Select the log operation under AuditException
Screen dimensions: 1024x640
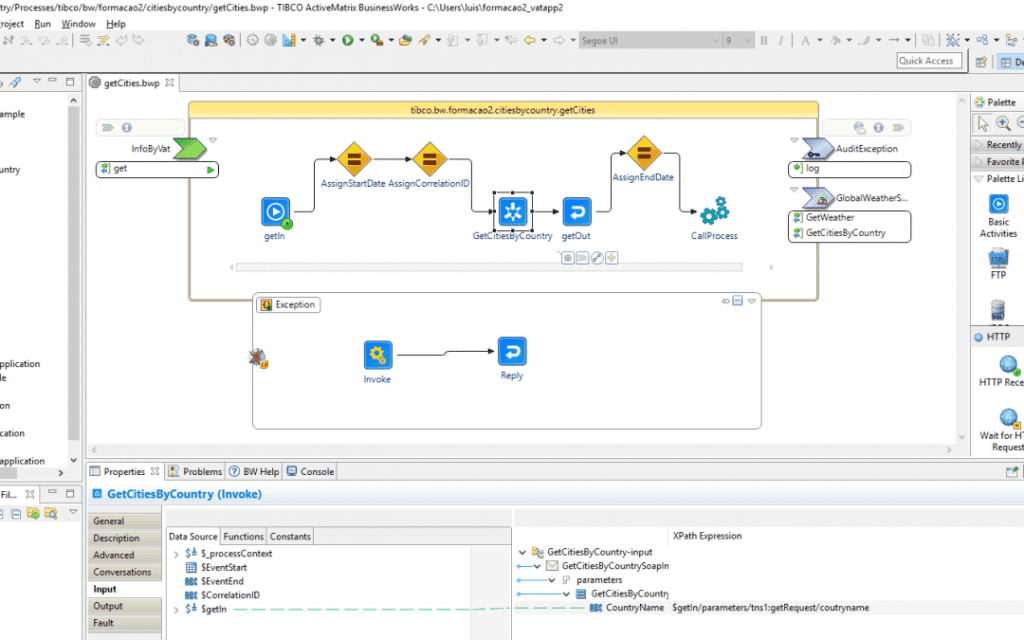[x=850, y=169]
